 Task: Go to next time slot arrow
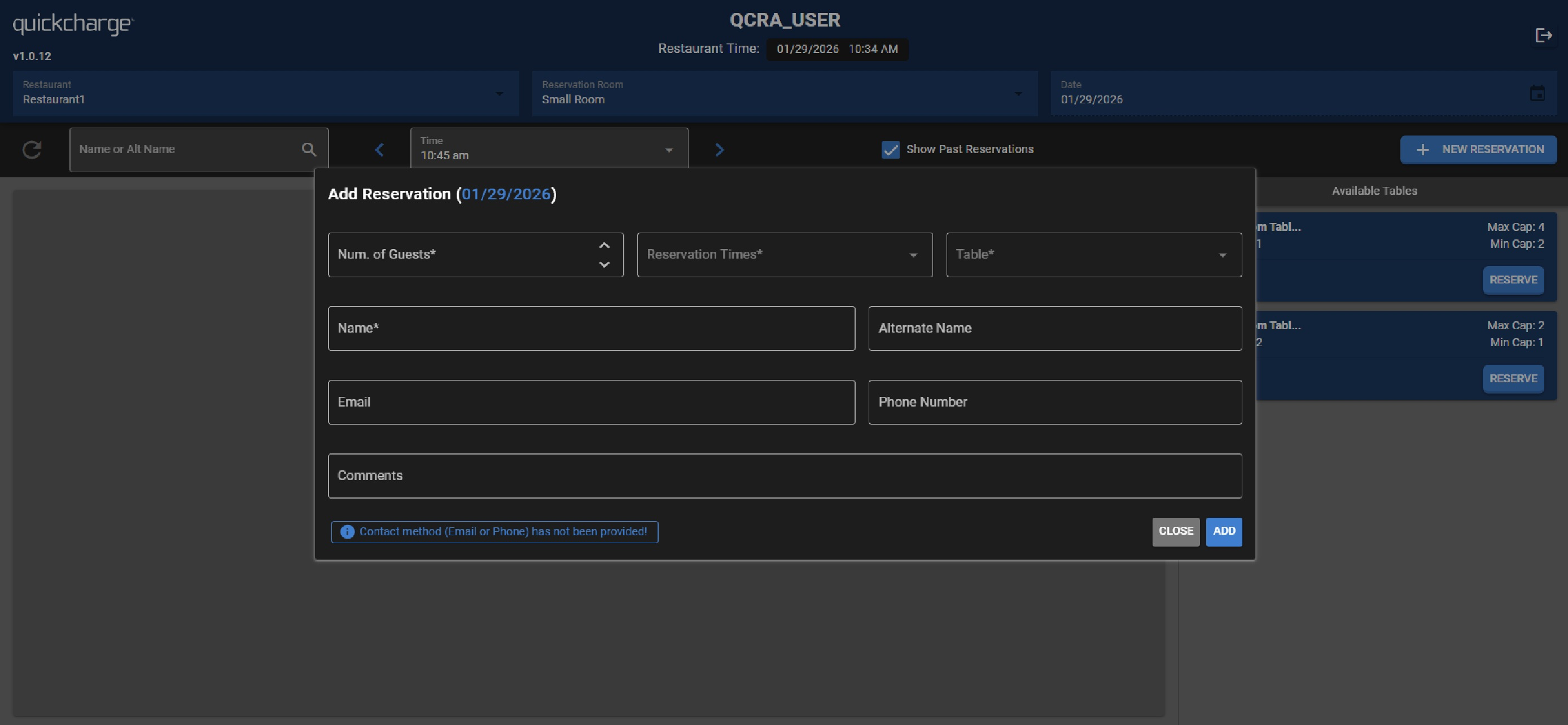(x=719, y=150)
